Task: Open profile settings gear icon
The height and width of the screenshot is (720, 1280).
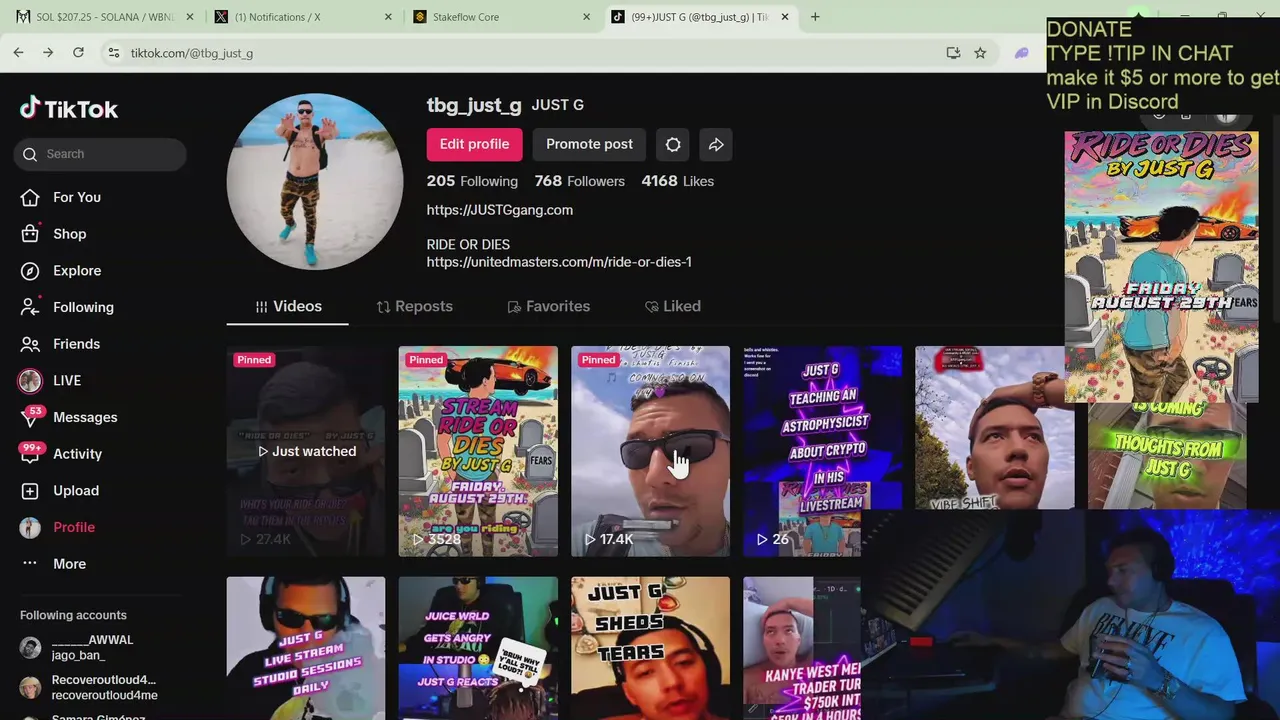Action: coord(673,145)
